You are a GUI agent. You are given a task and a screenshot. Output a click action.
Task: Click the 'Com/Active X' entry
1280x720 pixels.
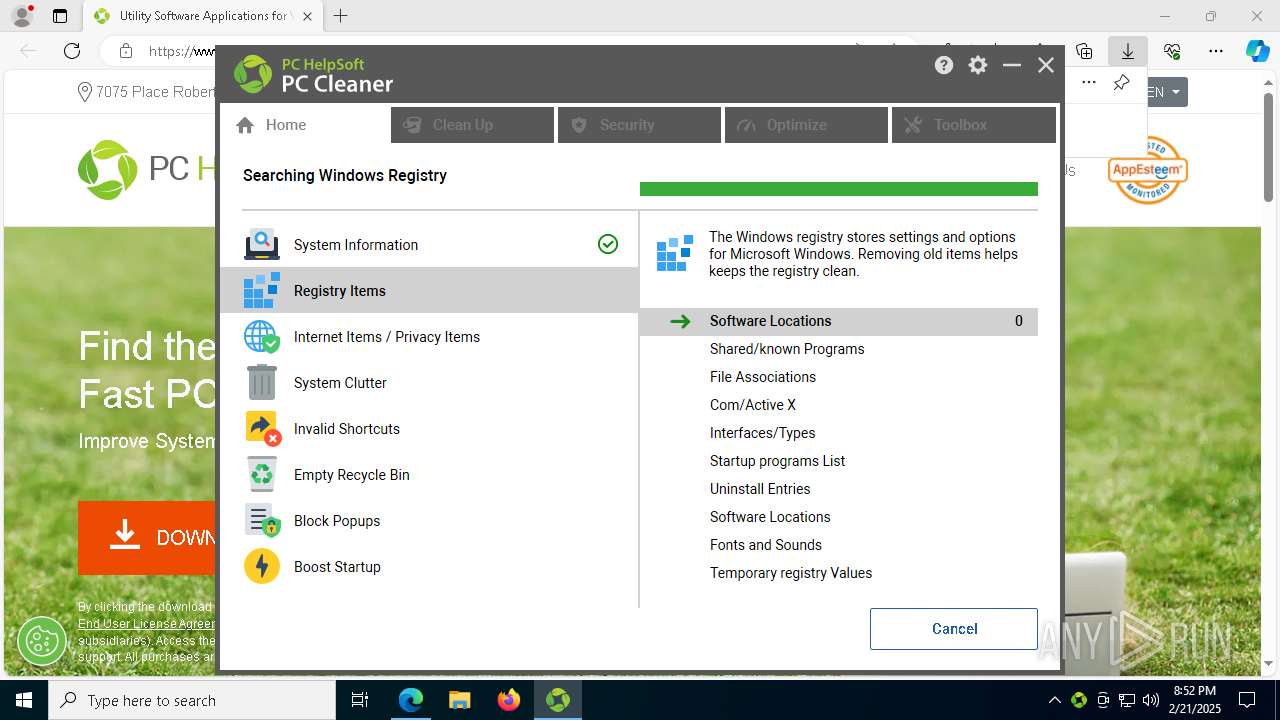753,405
